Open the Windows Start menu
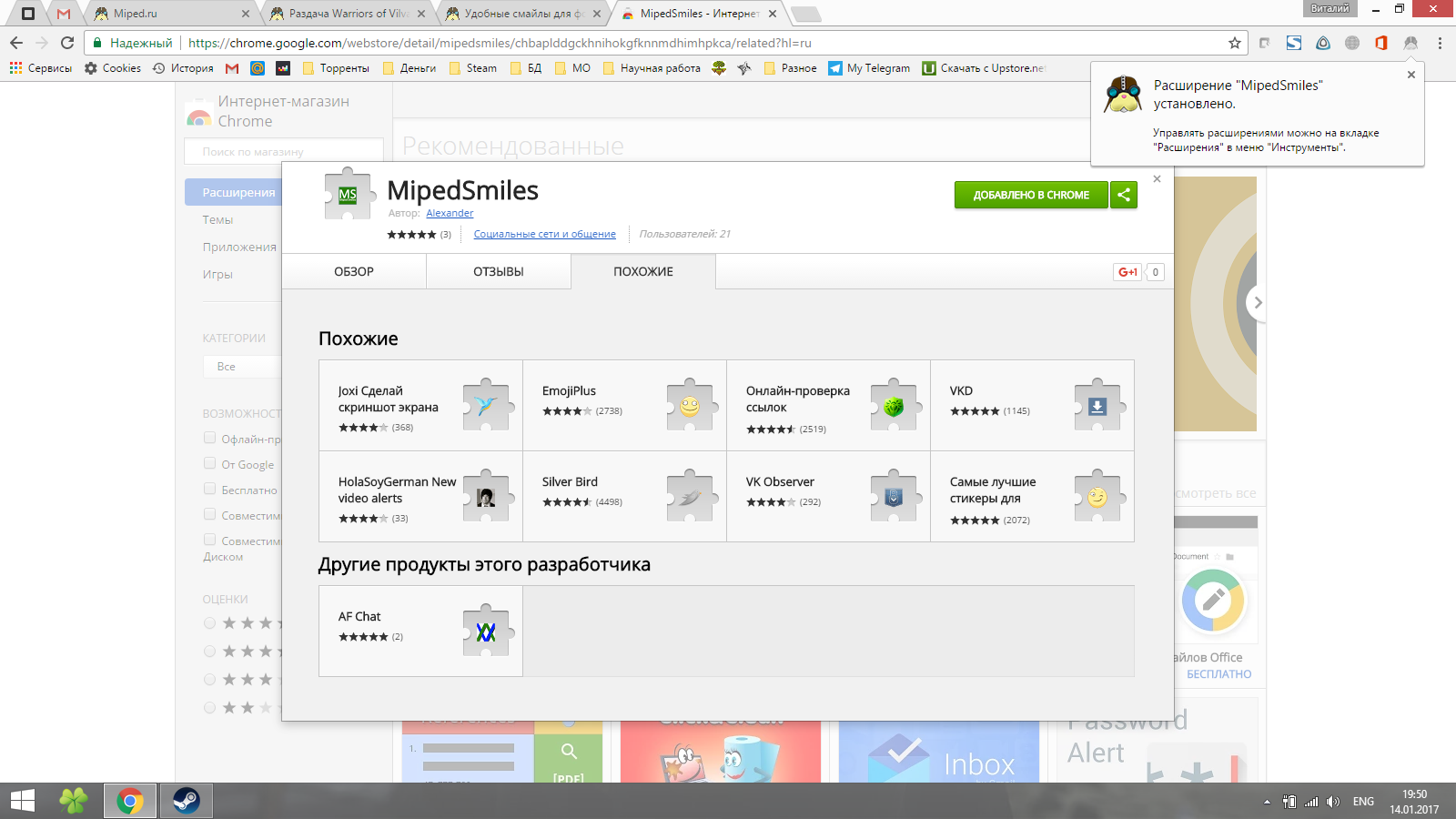The image size is (1456, 819). click(x=22, y=801)
